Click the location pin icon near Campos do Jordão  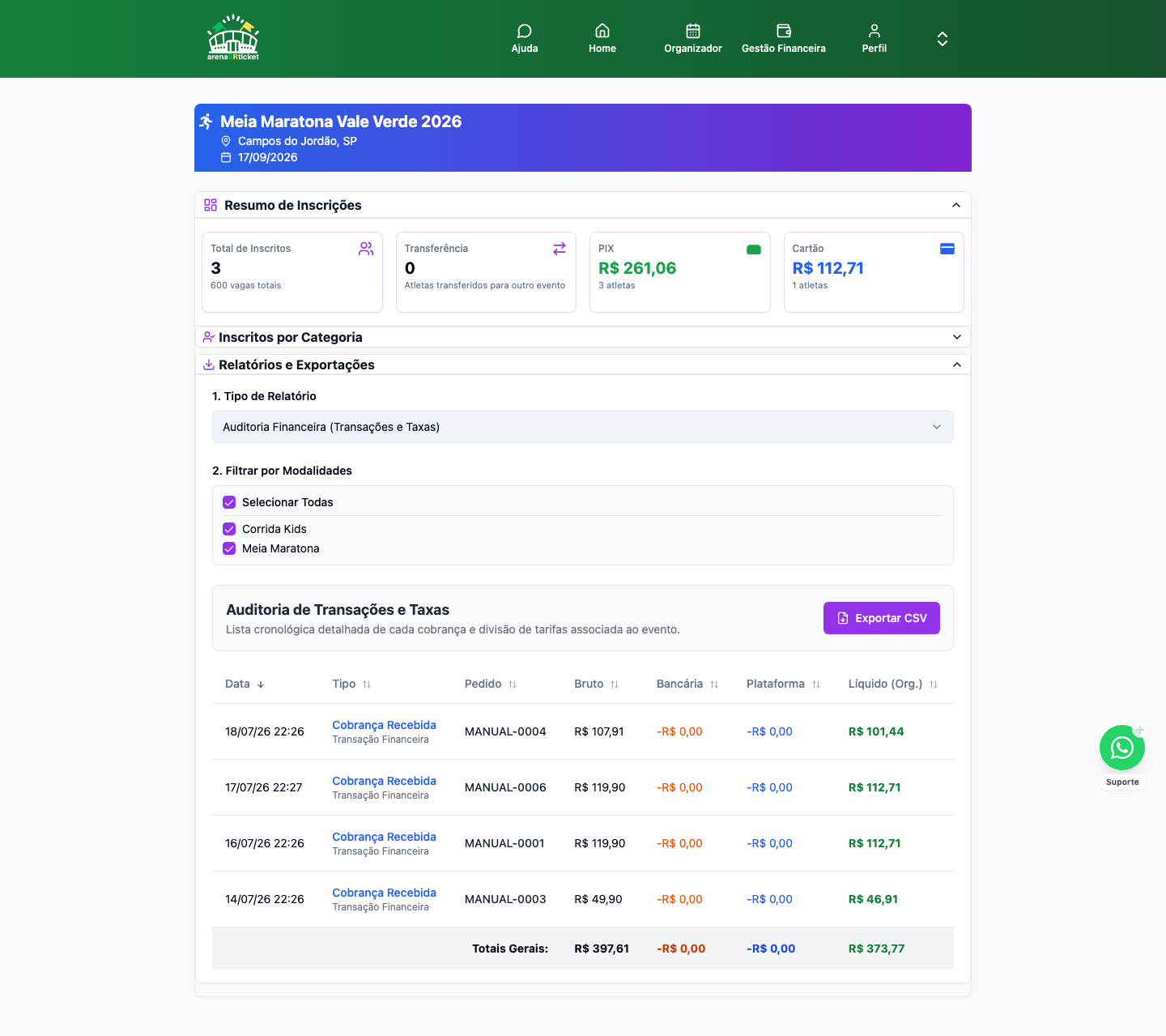point(226,141)
